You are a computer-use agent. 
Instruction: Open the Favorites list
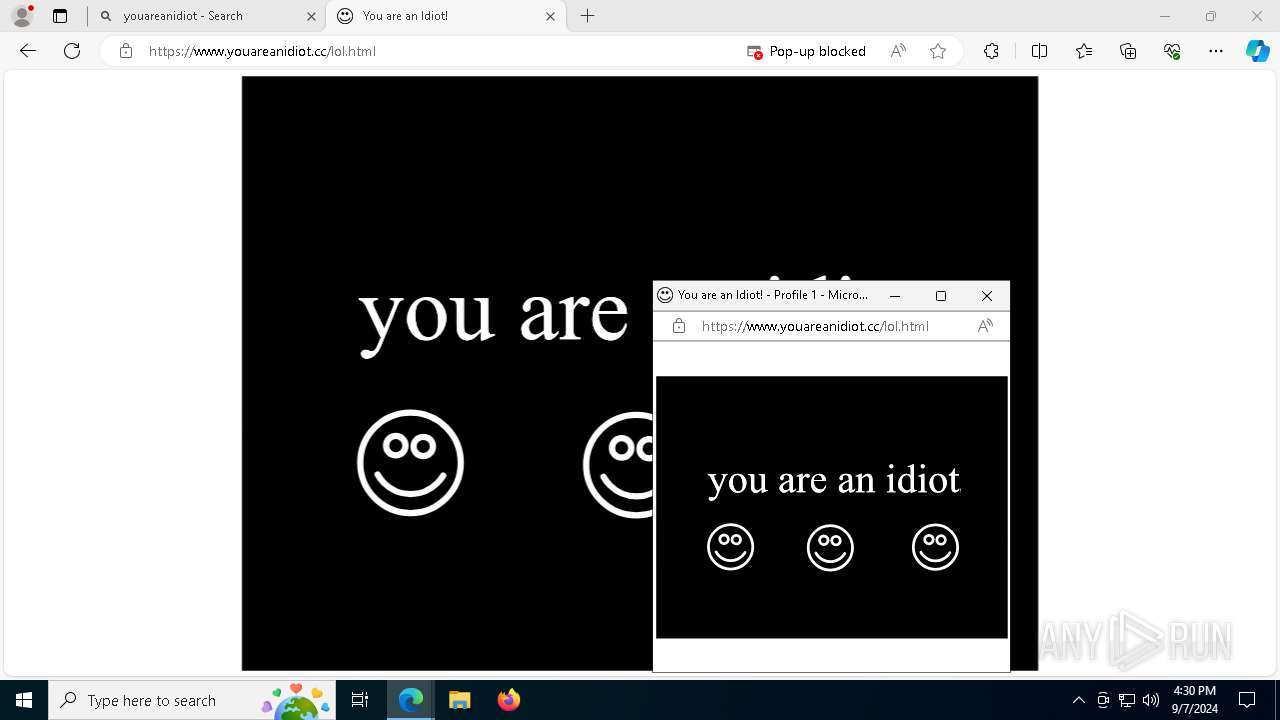(1084, 51)
